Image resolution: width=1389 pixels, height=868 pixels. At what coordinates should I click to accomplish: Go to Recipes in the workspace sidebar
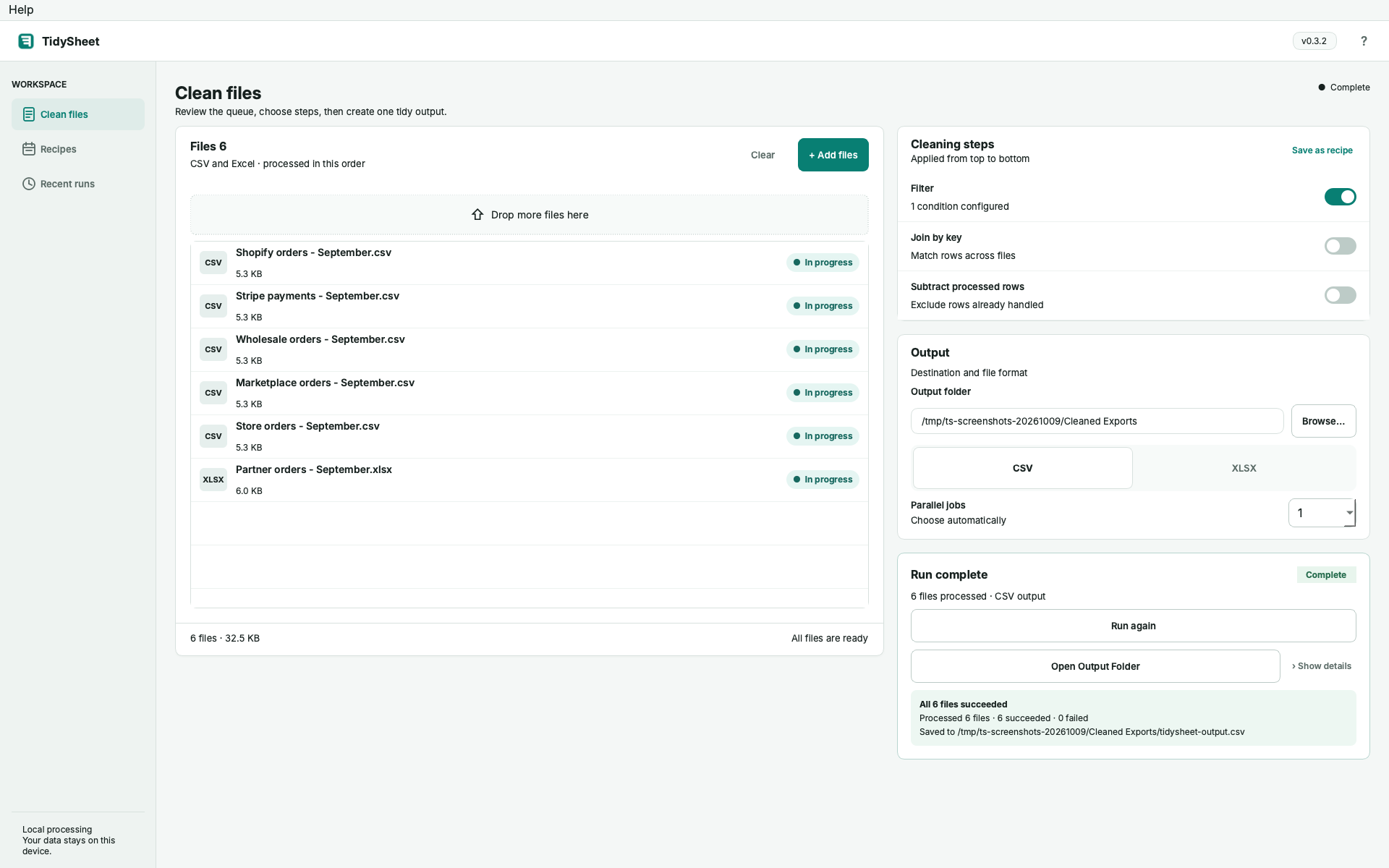coord(78,149)
